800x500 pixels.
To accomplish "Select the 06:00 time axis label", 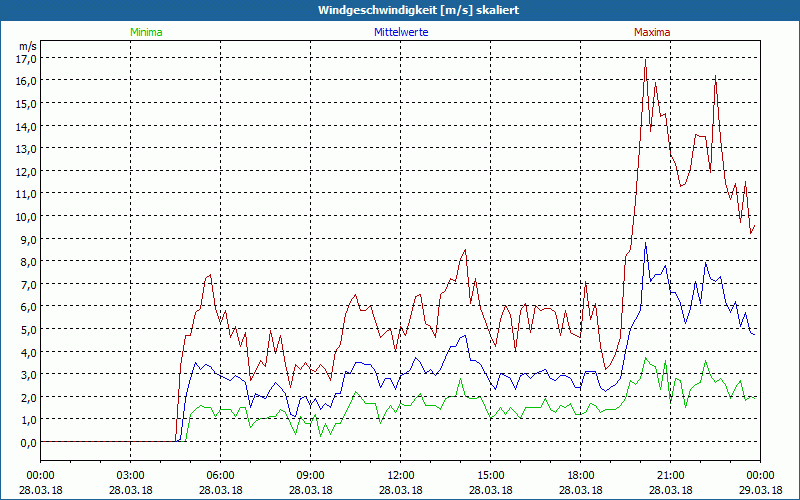I will click(220, 475).
